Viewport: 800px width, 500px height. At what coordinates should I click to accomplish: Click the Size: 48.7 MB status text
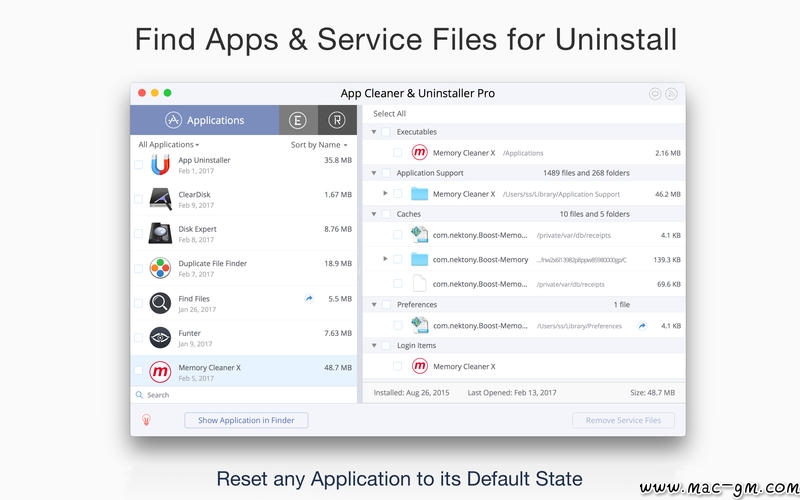click(x=652, y=393)
